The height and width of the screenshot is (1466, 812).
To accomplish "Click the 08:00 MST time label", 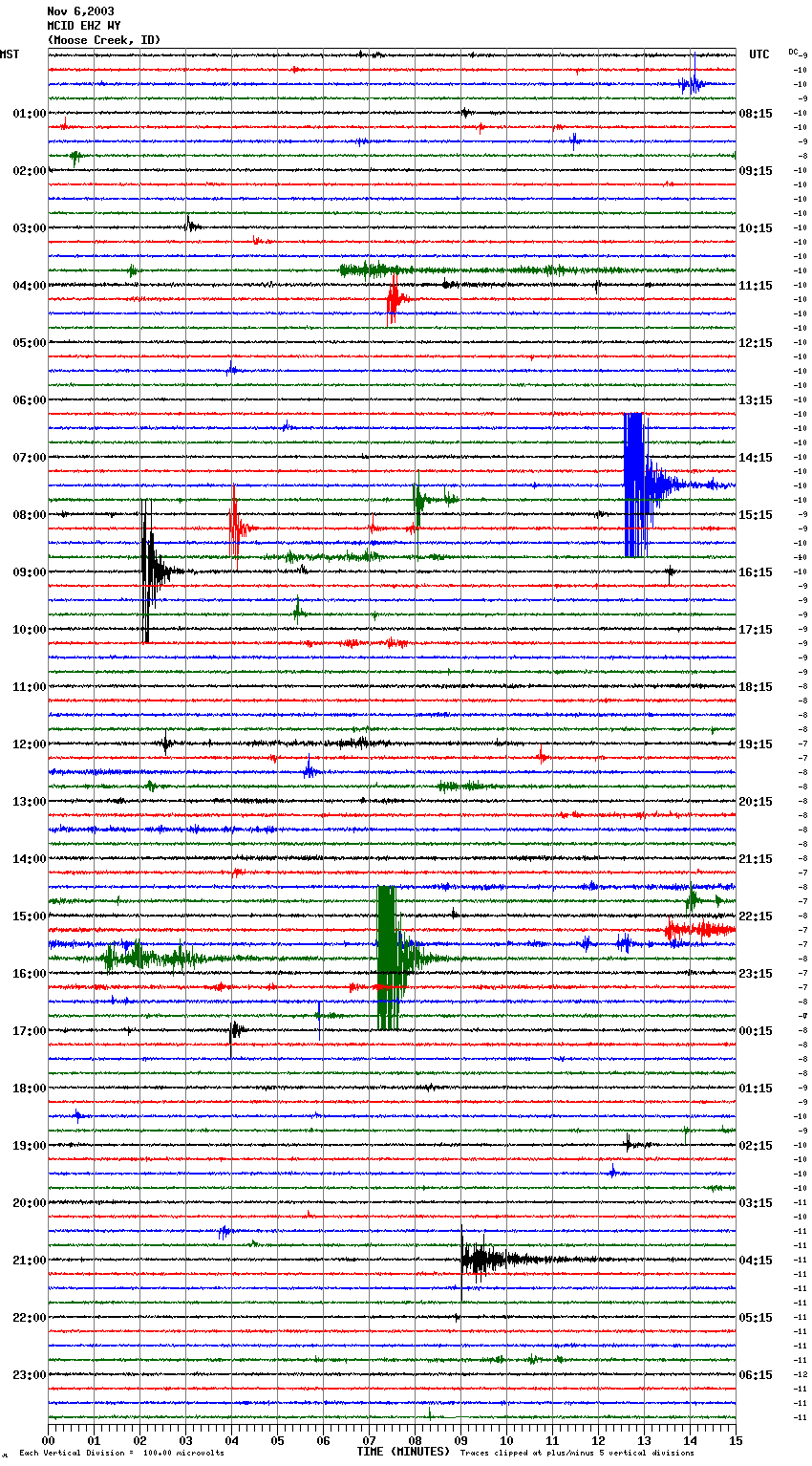I will pos(29,515).
